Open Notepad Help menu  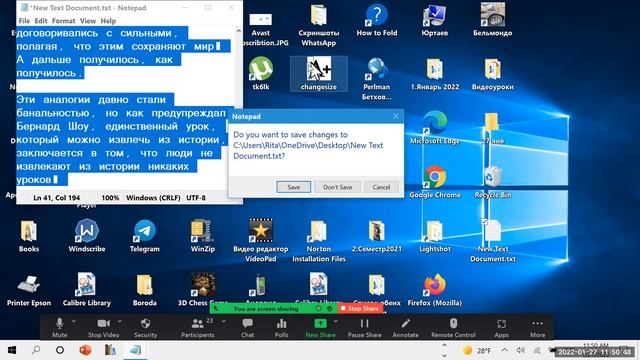coord(108,21)
